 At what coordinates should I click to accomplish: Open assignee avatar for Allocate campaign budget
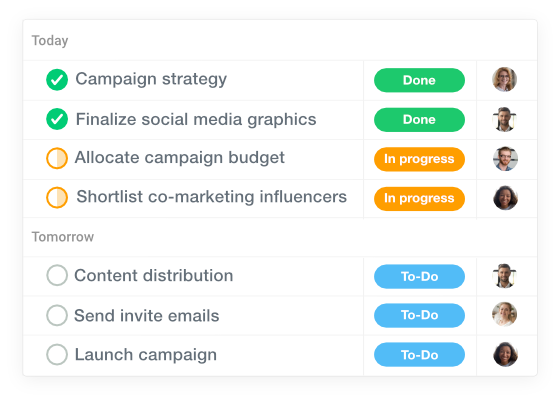(505, 159)
